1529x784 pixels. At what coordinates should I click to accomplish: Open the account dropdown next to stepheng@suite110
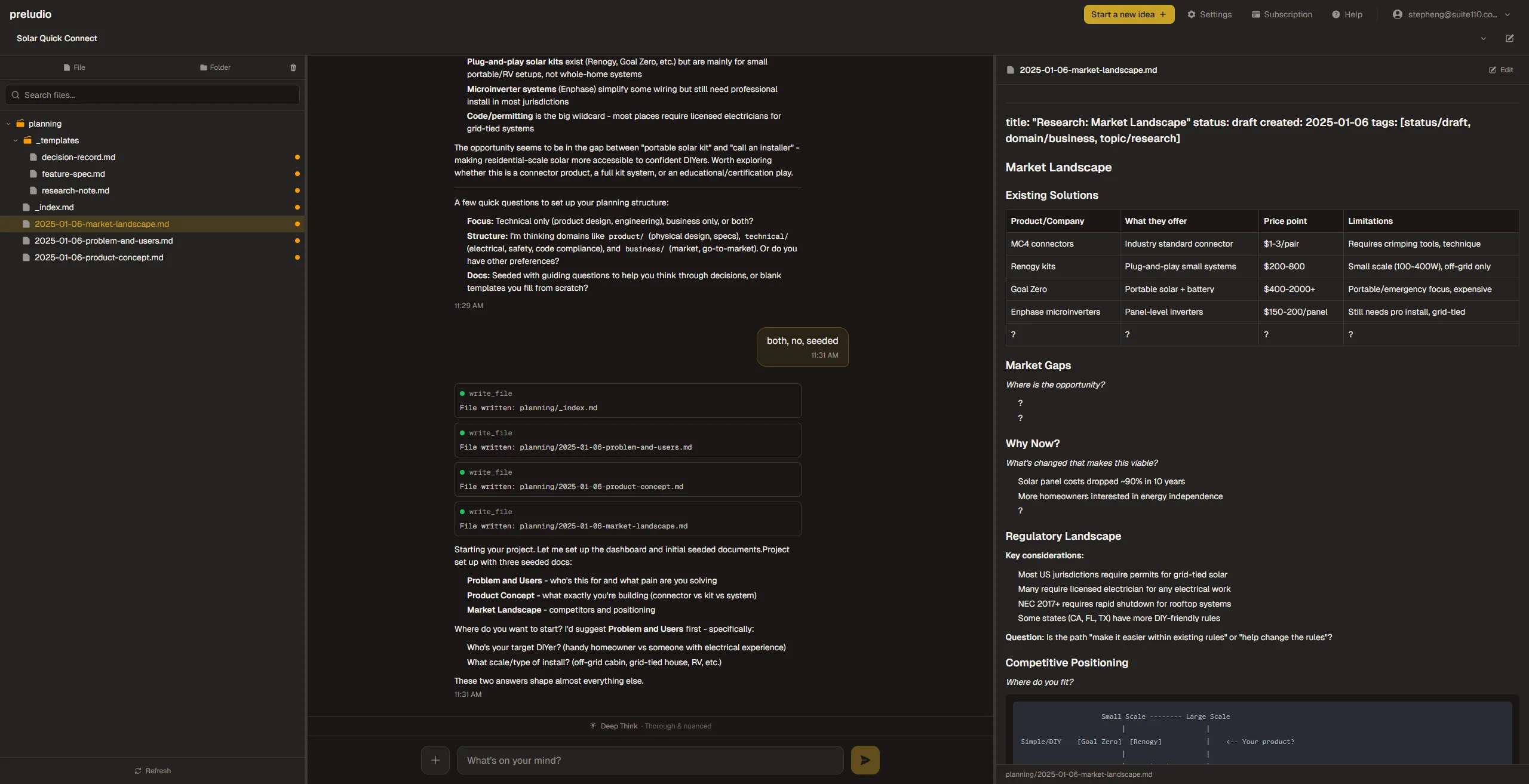click(x=1507, y=14)
